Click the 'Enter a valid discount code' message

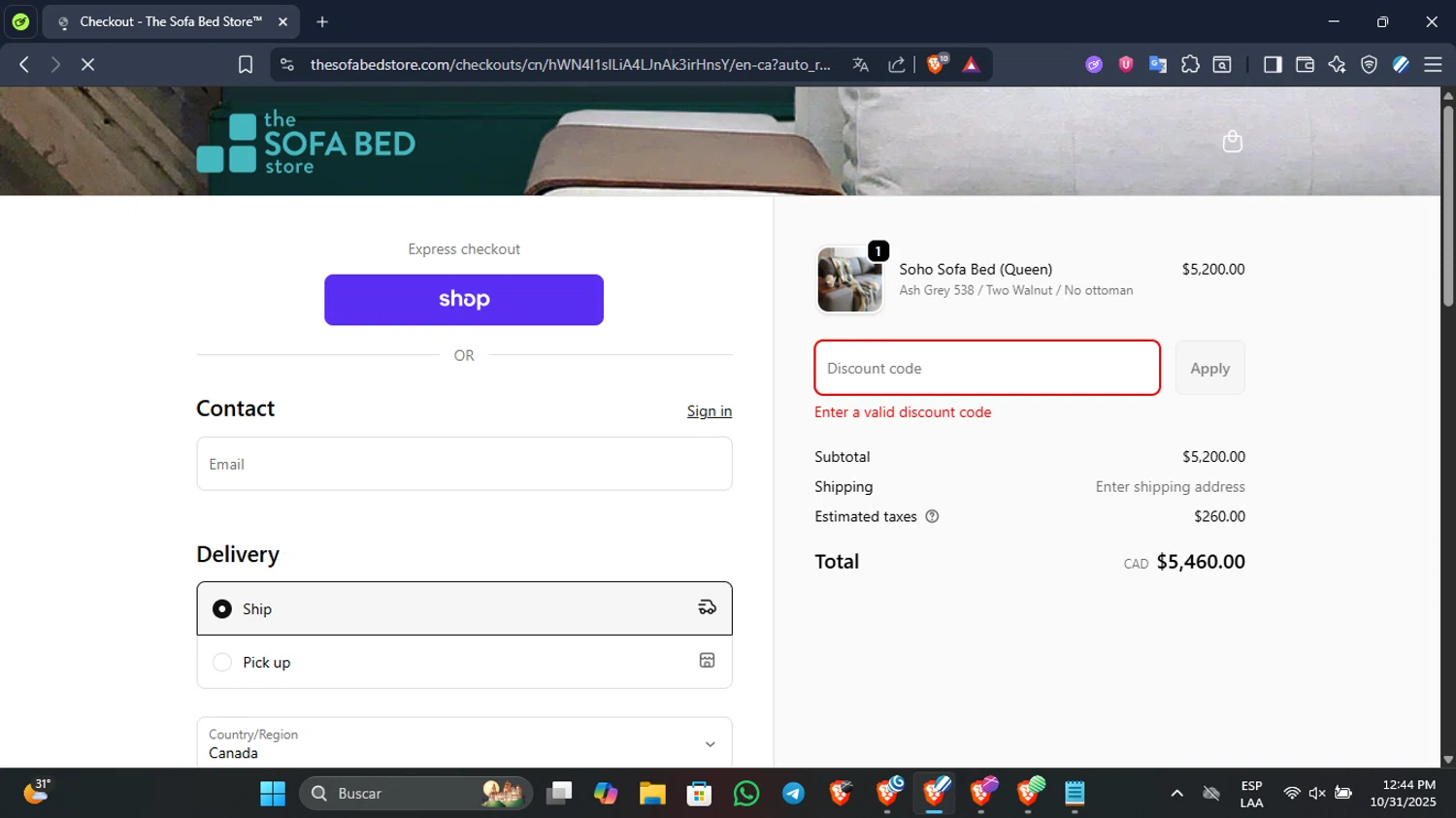coord(903,412)
